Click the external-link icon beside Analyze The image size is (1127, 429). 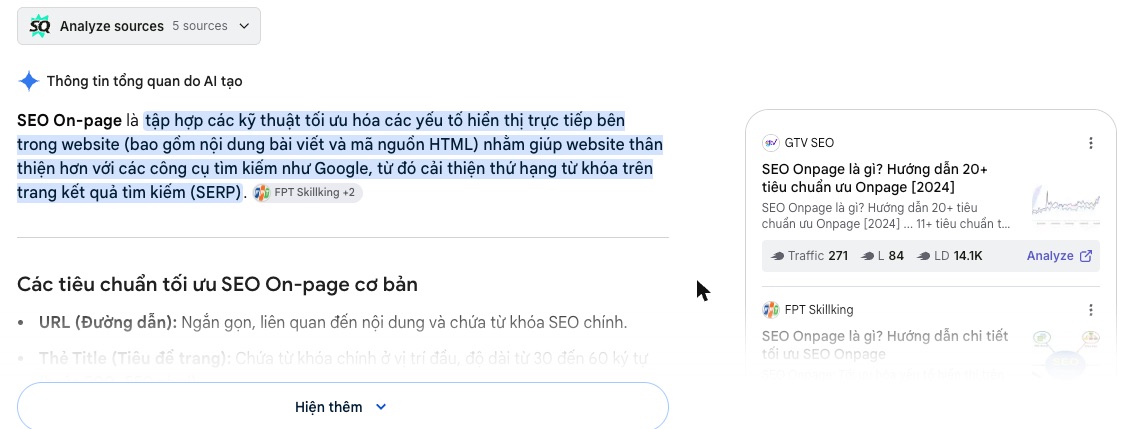click(x=1086, y=256)
